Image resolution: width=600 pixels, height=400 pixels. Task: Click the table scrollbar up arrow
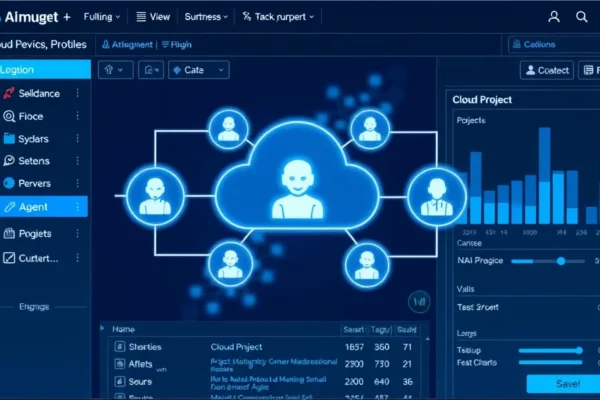coord(427,339)
